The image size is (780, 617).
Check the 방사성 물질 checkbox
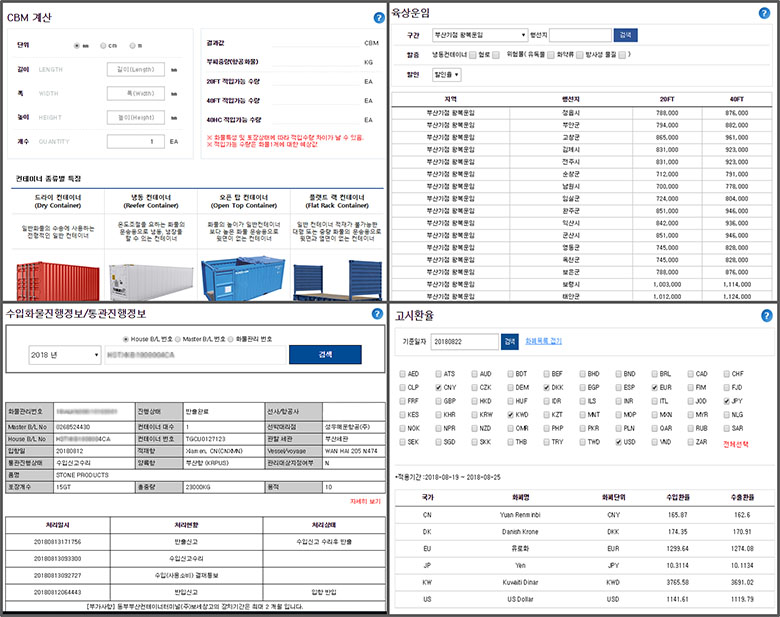point(622,55)
